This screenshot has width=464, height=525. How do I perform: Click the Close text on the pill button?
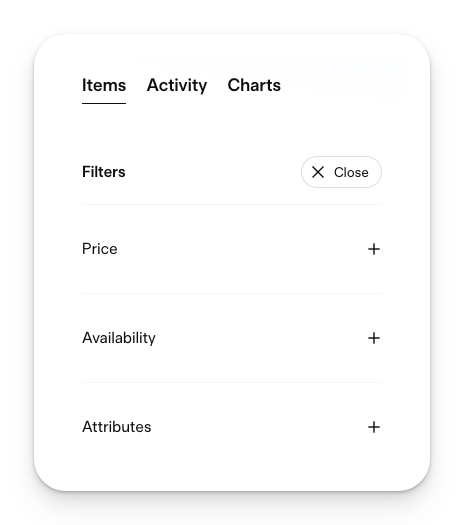(x=351, y=172)
